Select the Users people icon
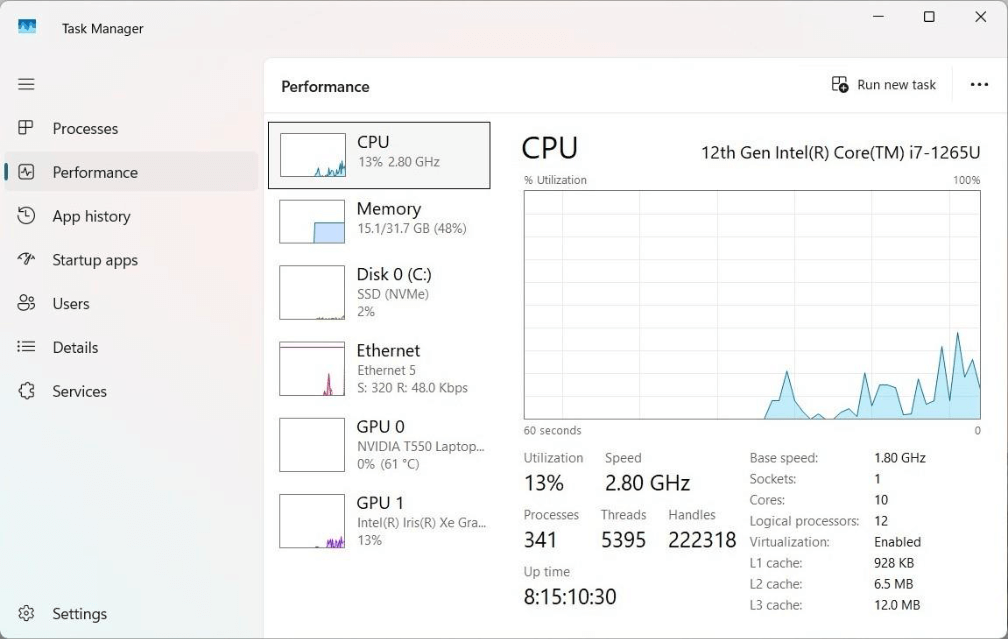 click(x=27, y=304)
